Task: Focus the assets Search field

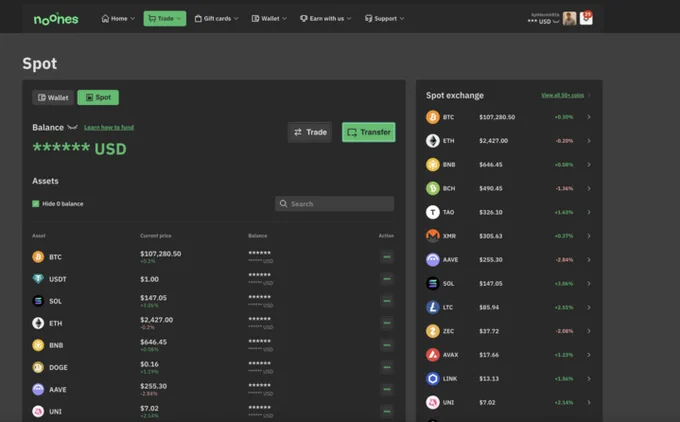Action: 334,204
